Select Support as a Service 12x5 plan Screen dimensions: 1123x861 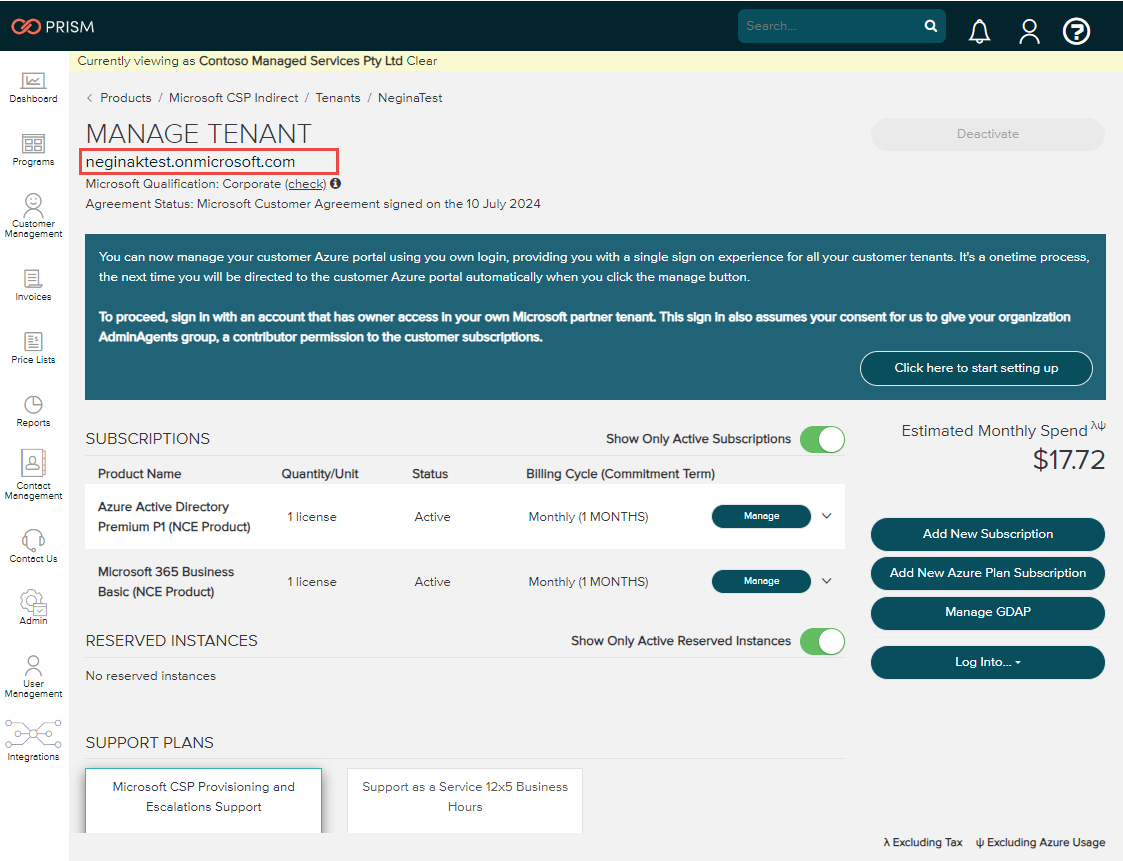465,800
